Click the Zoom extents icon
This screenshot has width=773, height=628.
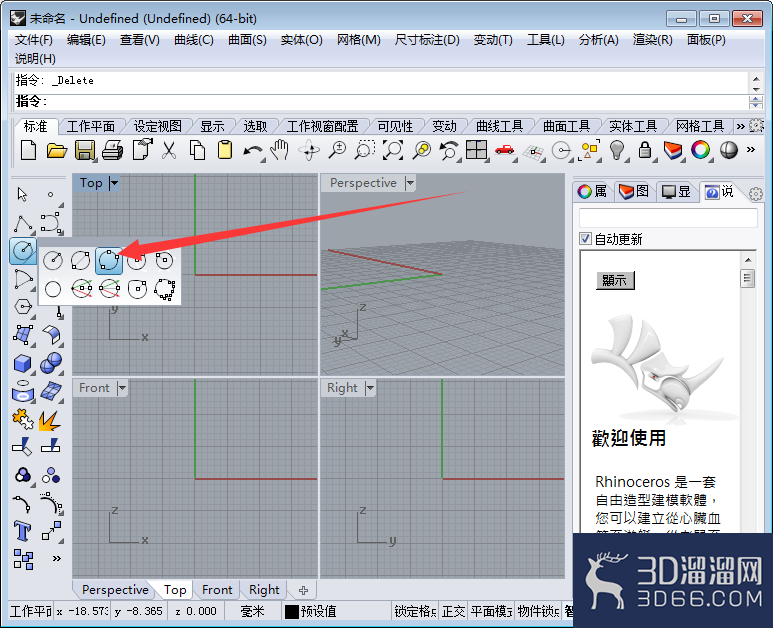(393, 150)
